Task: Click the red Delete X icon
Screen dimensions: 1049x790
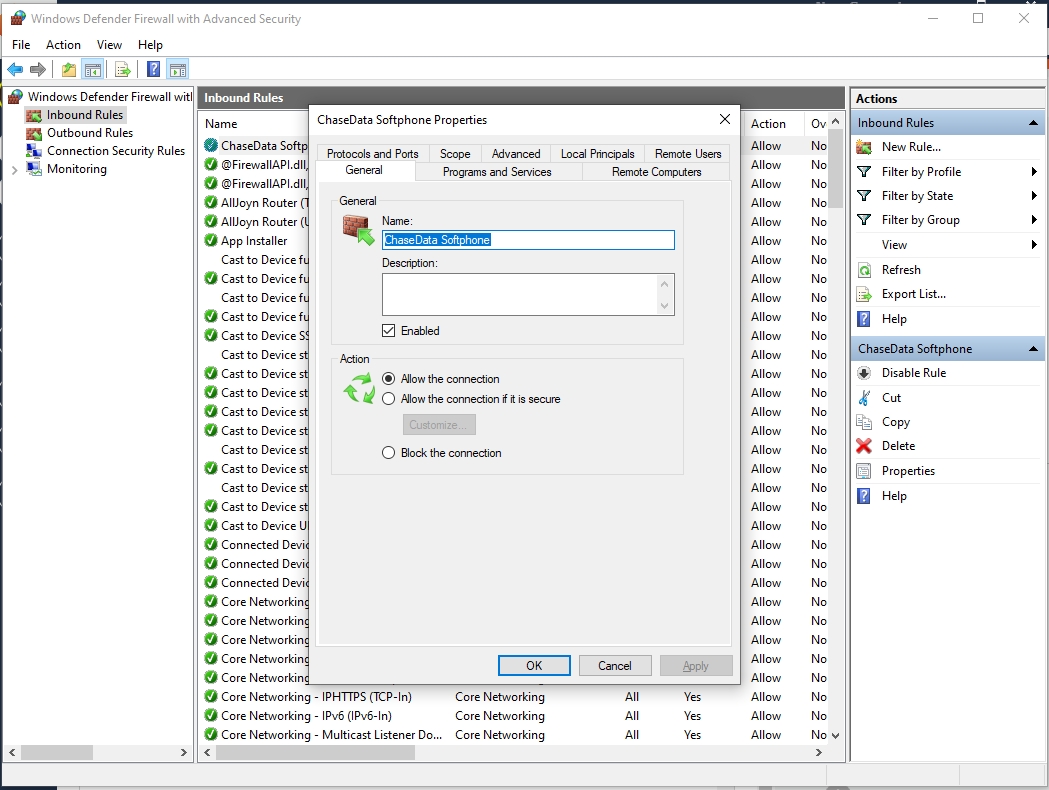Action: [x=864, y=446]
